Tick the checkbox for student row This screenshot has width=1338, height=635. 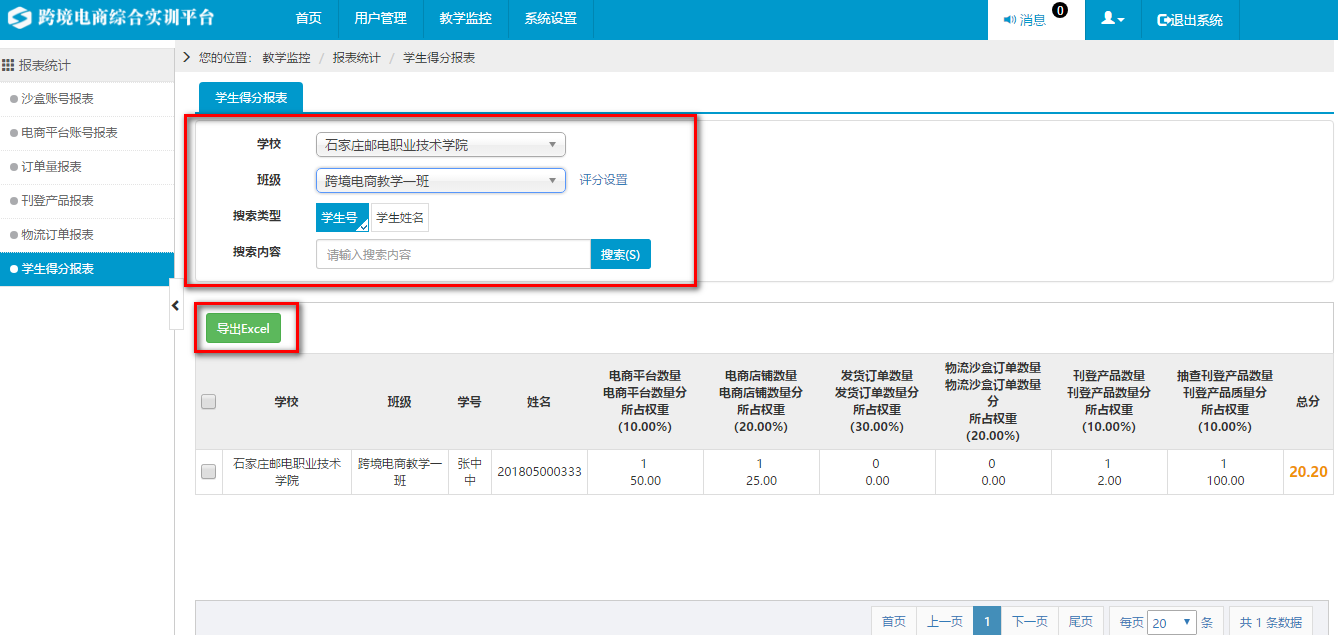208,472
